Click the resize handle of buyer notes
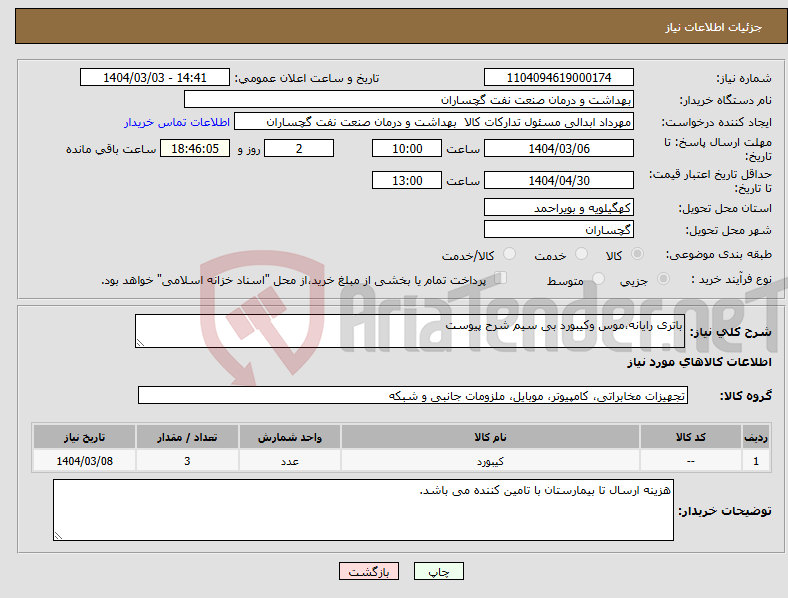The width and height of the screenshot is (788, 598). pos(58,536)
